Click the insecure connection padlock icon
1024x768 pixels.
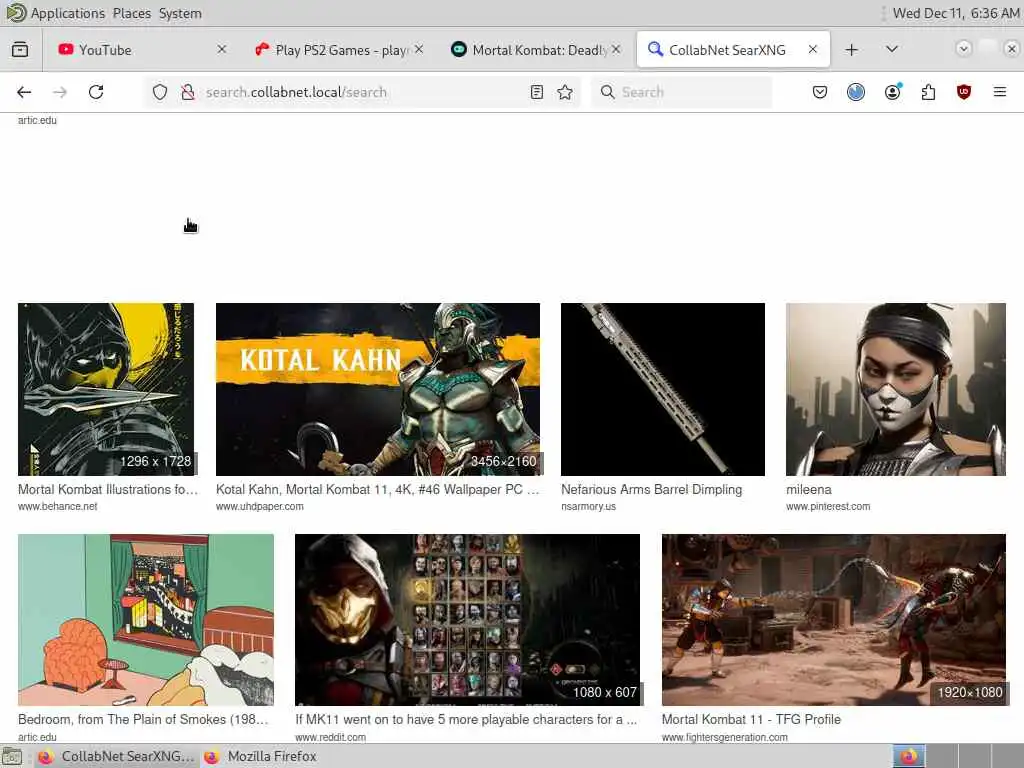coord(188,92)
